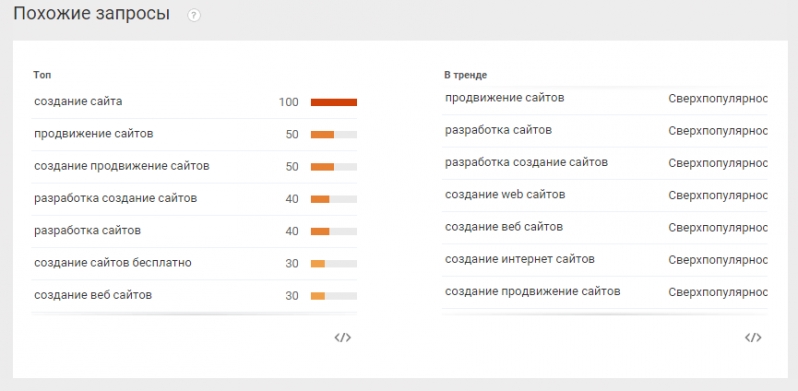Select the Топ column header
This screenshot has width=798, height=391.
coord(42,75)
